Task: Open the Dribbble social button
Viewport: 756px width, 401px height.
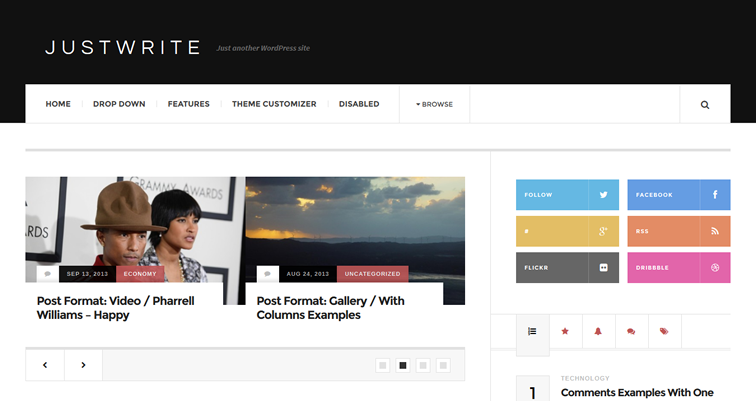Action: pos(678,267)
